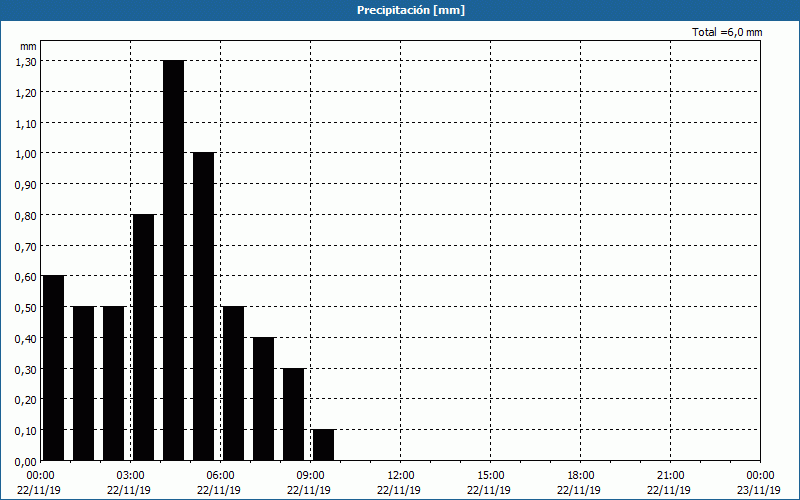Click the 0,90 y-axis label
The width and height of the screenshot is (800, 500).
[26, 185]
